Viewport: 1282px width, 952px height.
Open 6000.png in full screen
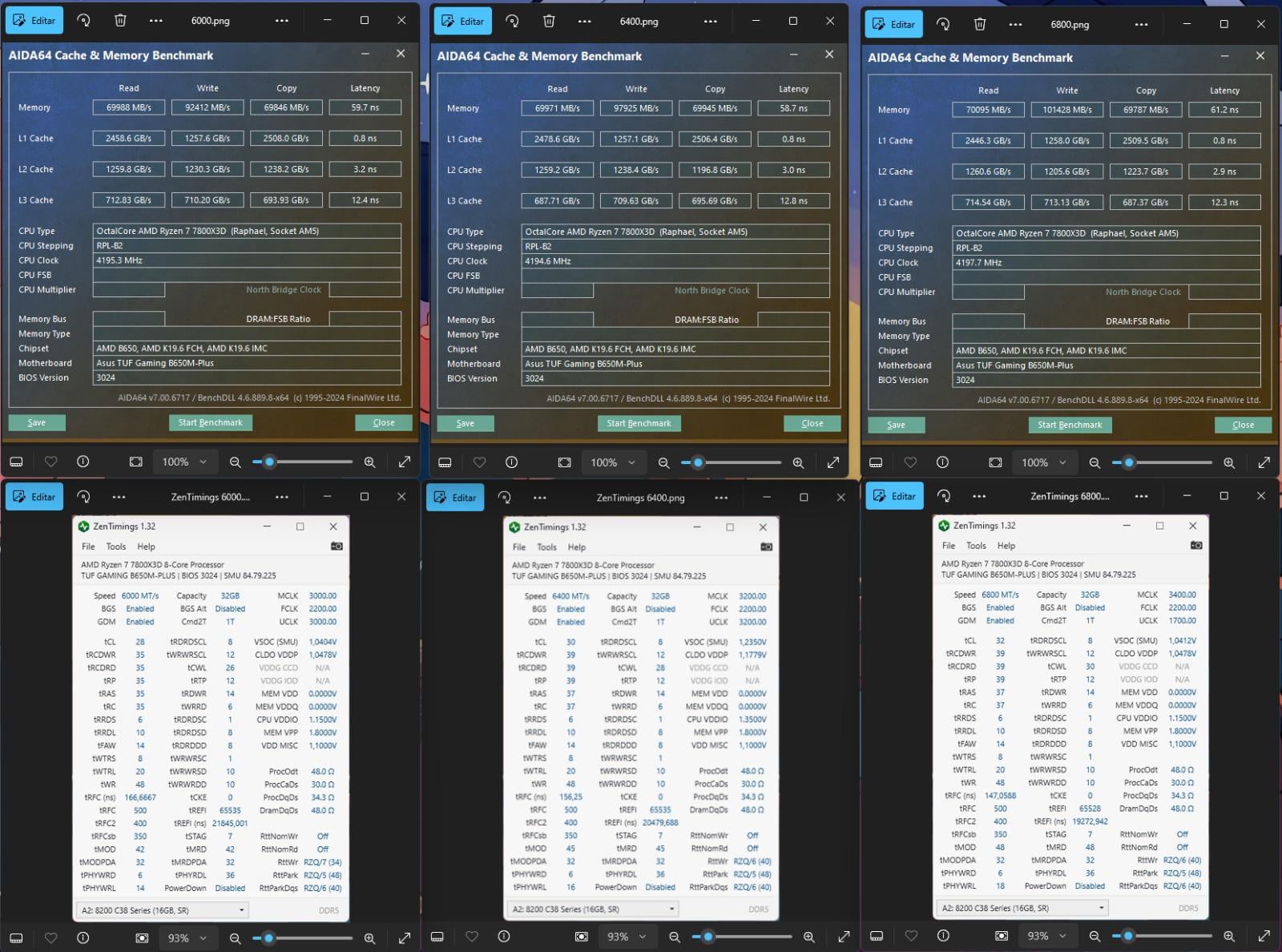[405, 462]
